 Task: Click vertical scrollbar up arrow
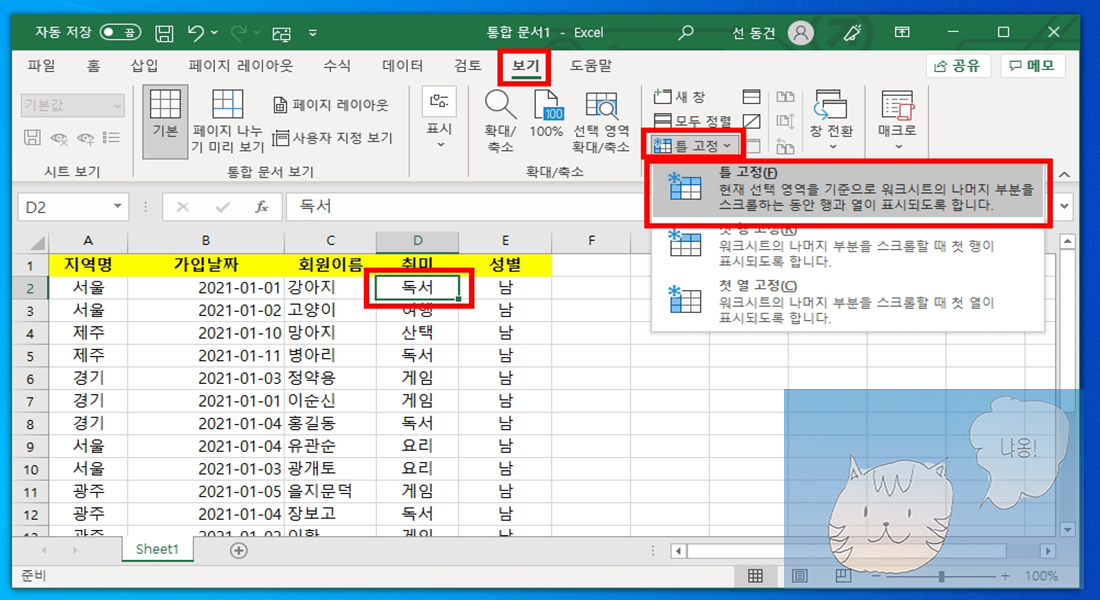[1067, 242]
